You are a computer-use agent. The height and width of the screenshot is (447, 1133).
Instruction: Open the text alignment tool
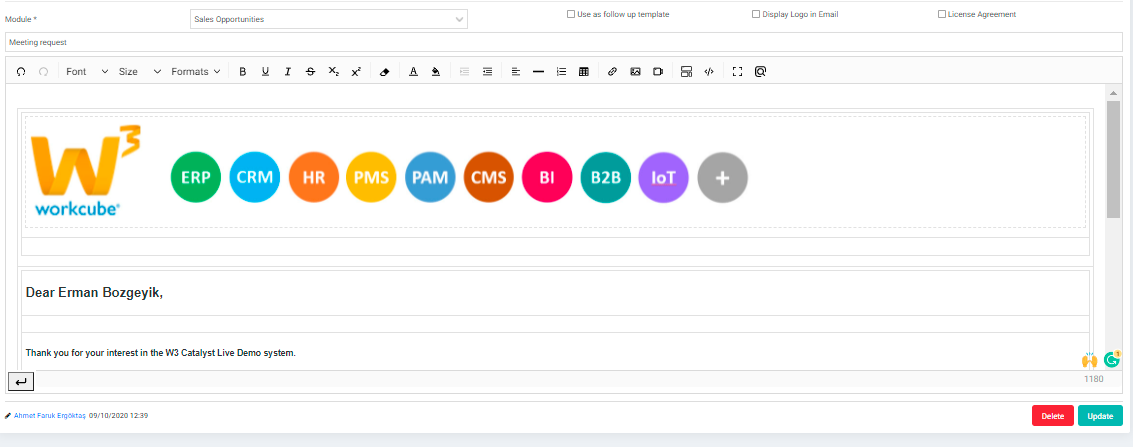tap(516, 71)
